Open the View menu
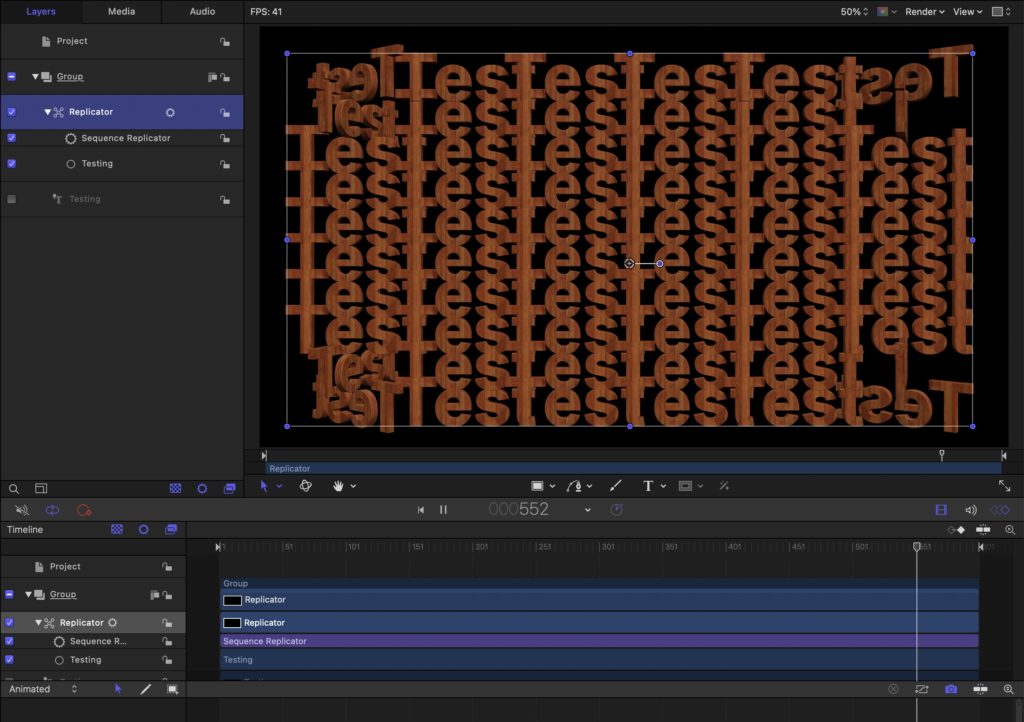This screenshot has width=1024, height=722. (967, 12)
